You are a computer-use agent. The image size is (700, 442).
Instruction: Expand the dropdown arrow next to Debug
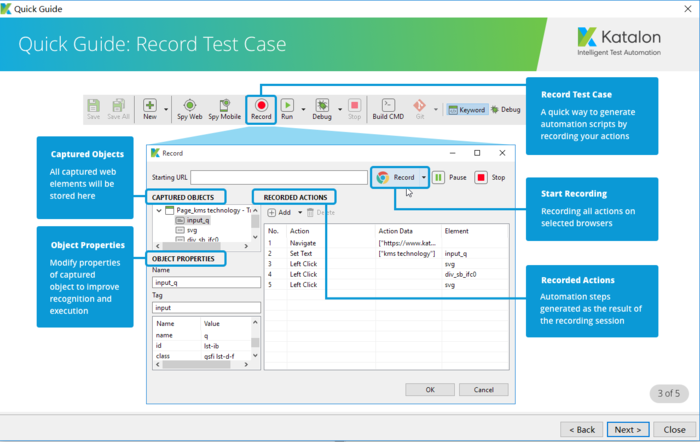[x=340, y=109]
